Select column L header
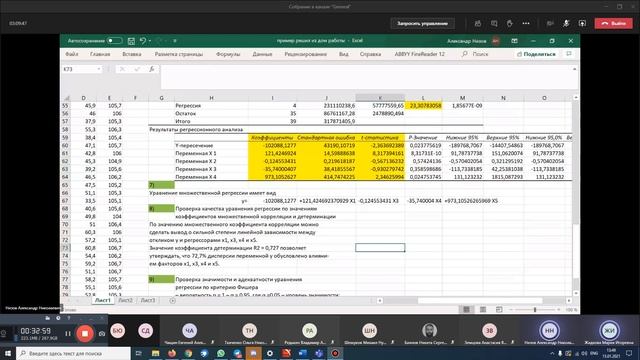Viewport: 640px width, 360px height. point(423,98)
